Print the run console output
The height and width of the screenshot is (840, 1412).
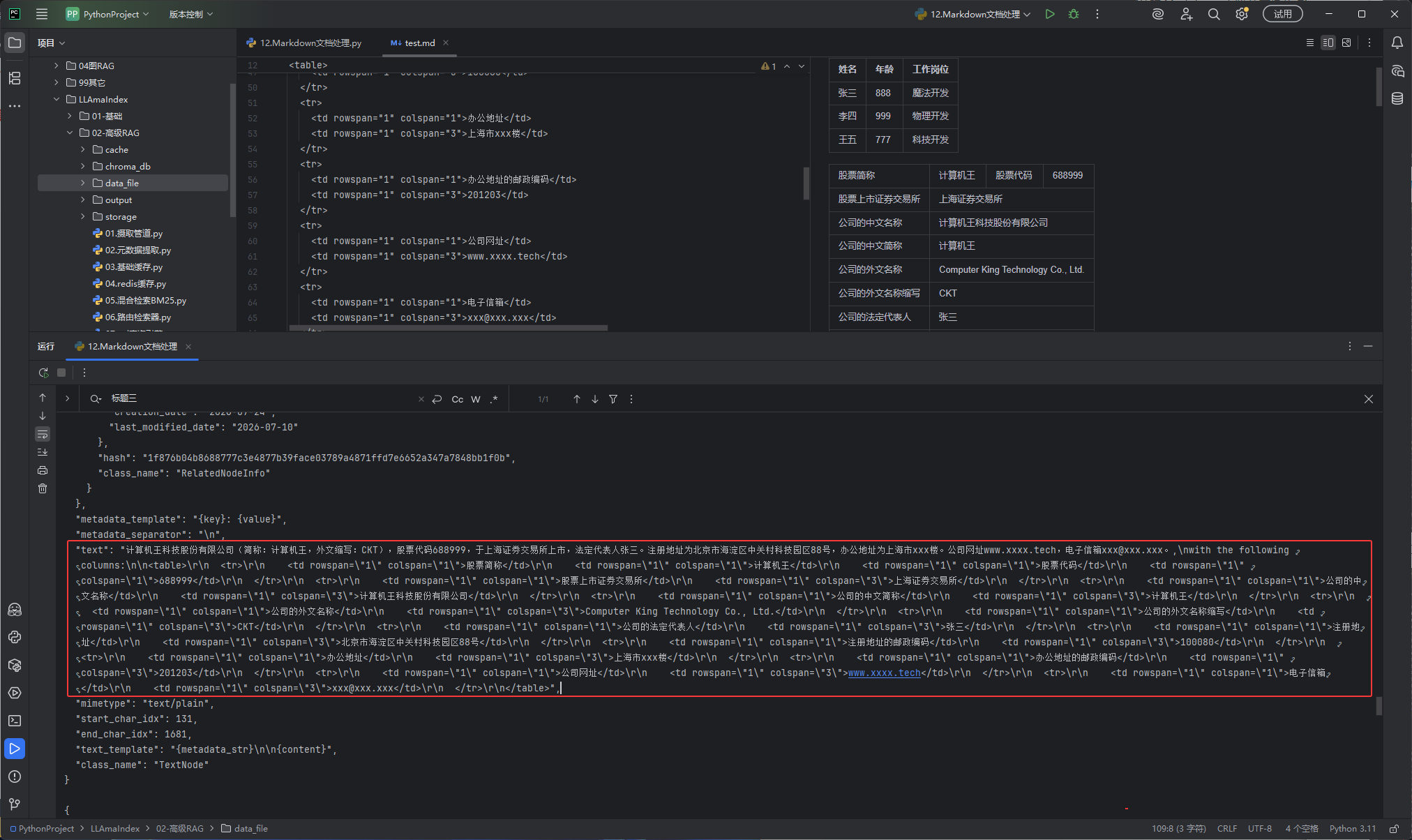[x=43, y=470]
